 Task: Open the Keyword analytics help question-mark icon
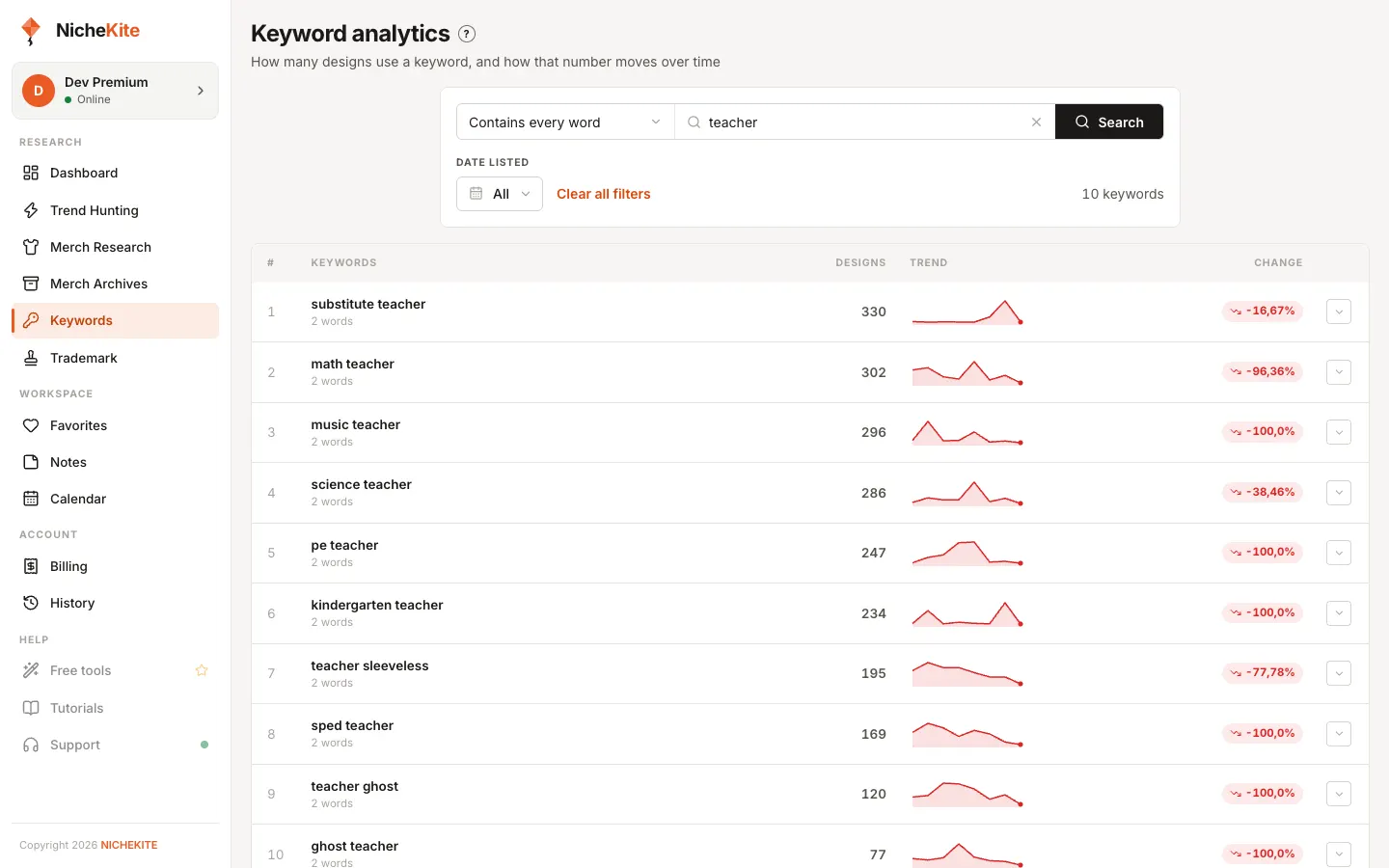pyautogui.click(x=467, y=34)
